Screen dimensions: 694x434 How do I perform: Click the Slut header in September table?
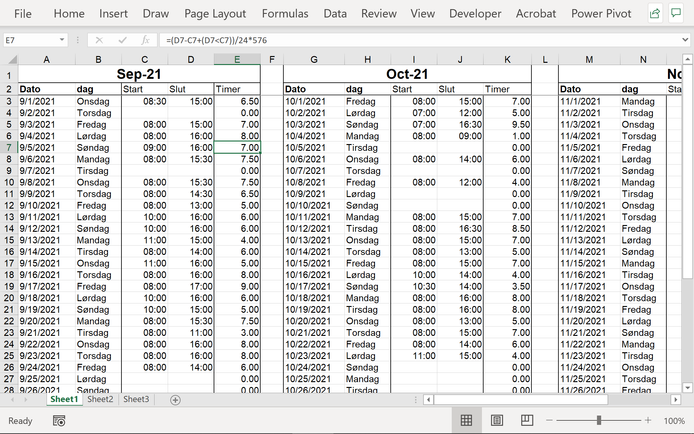point(191,89)
